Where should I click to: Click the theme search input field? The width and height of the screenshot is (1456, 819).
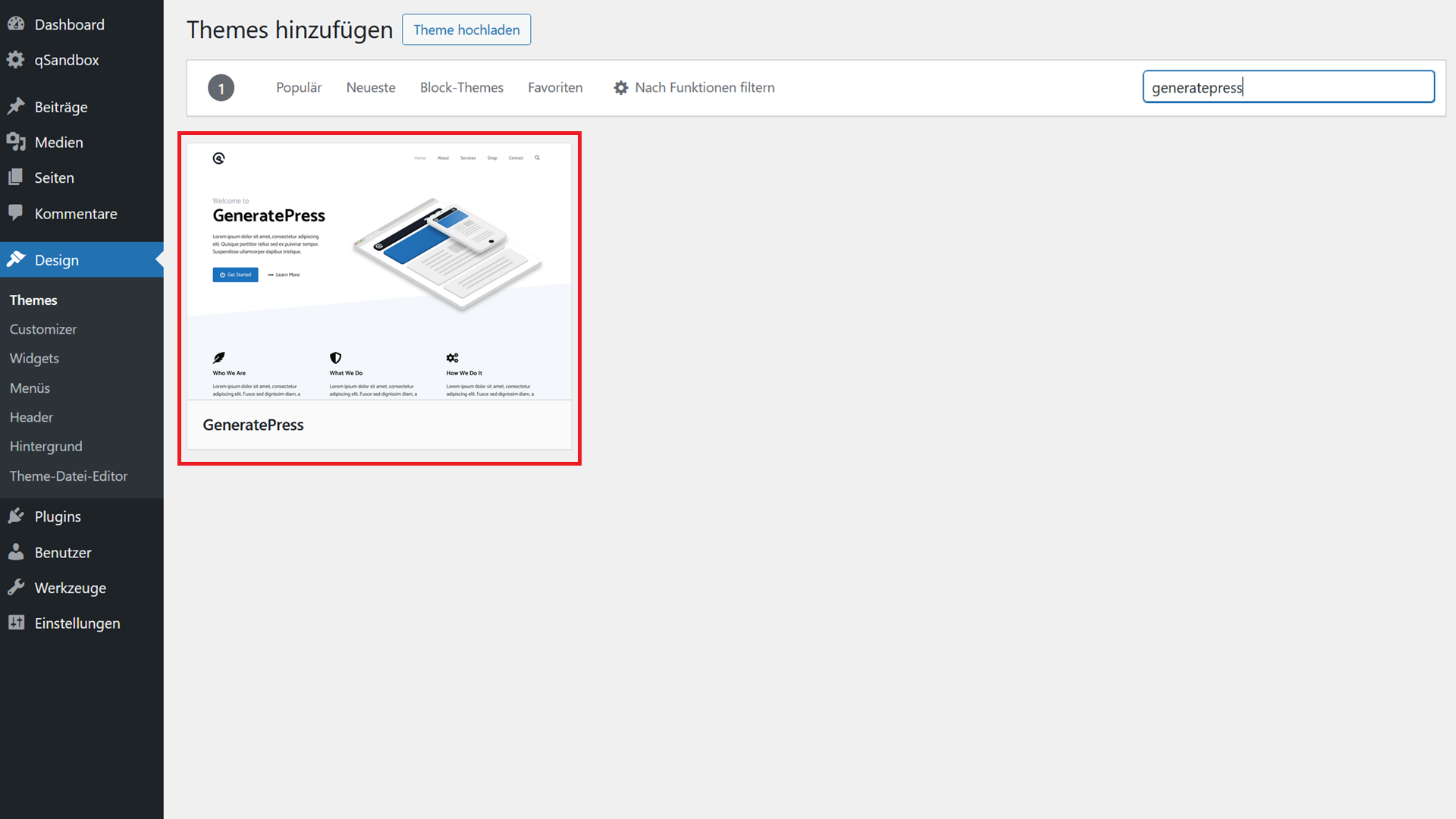pyautogui.click(x=1288, y=86)
